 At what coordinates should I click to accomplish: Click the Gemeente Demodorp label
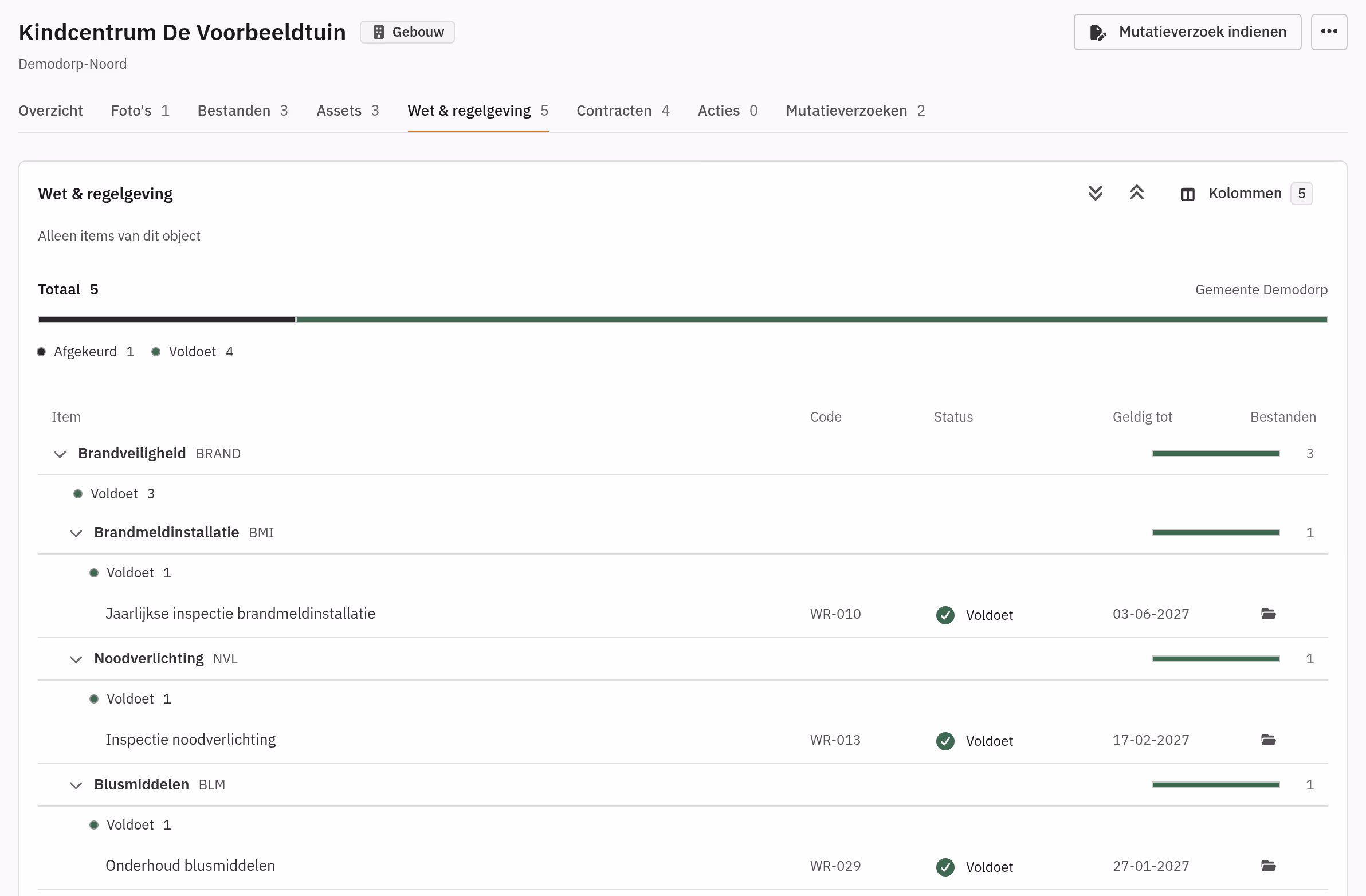coord(1261,290)
